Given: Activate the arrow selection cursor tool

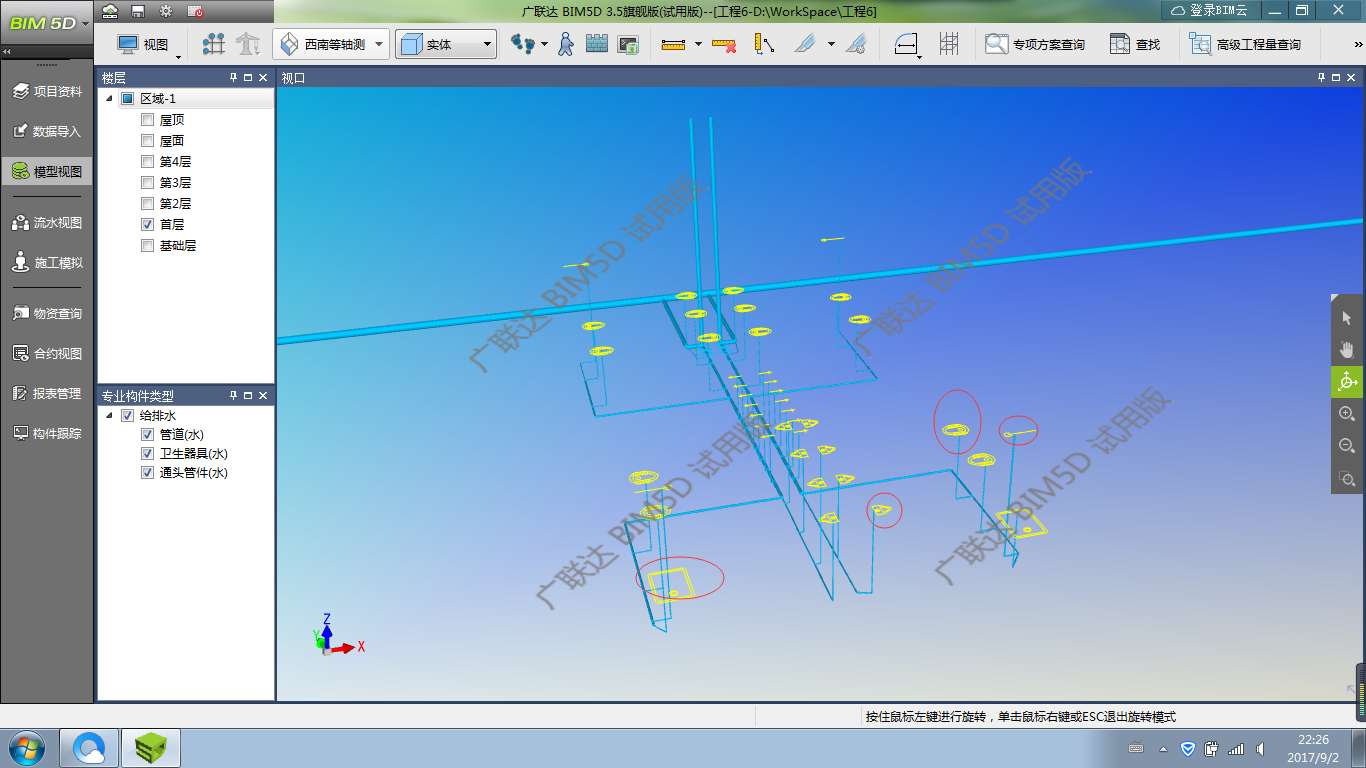Looking at the screenshot, I should coord(1346,317).
